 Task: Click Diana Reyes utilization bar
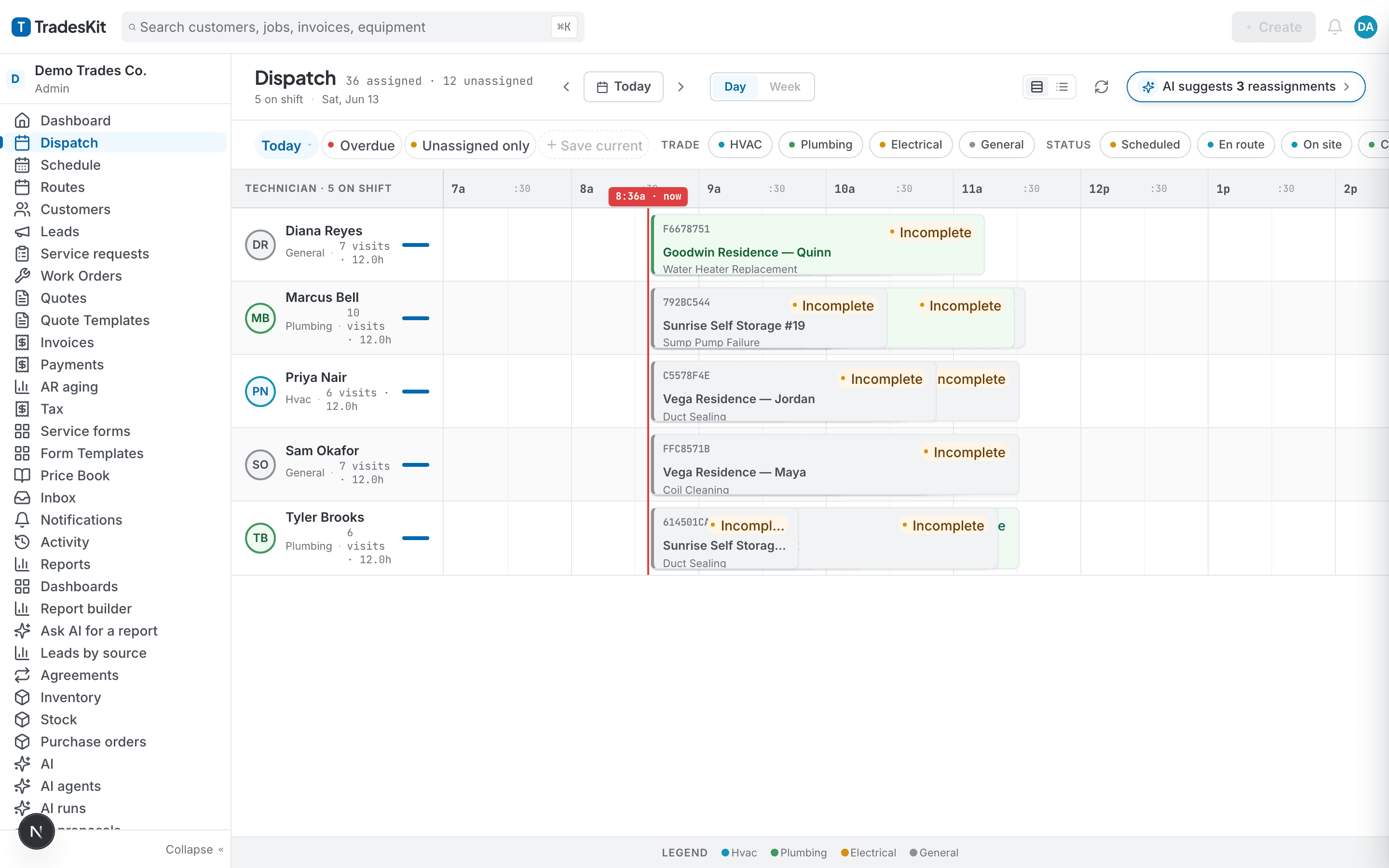click(416, 245)
